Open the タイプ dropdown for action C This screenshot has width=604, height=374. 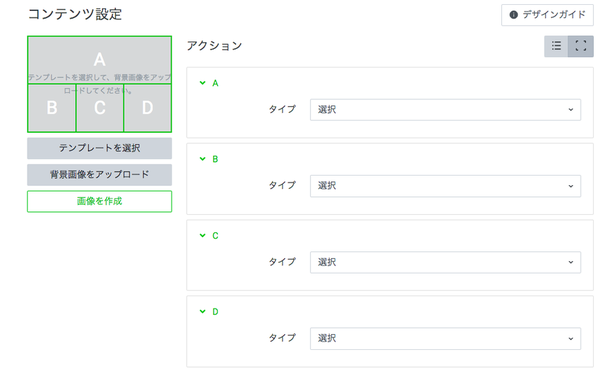[445, 262]
